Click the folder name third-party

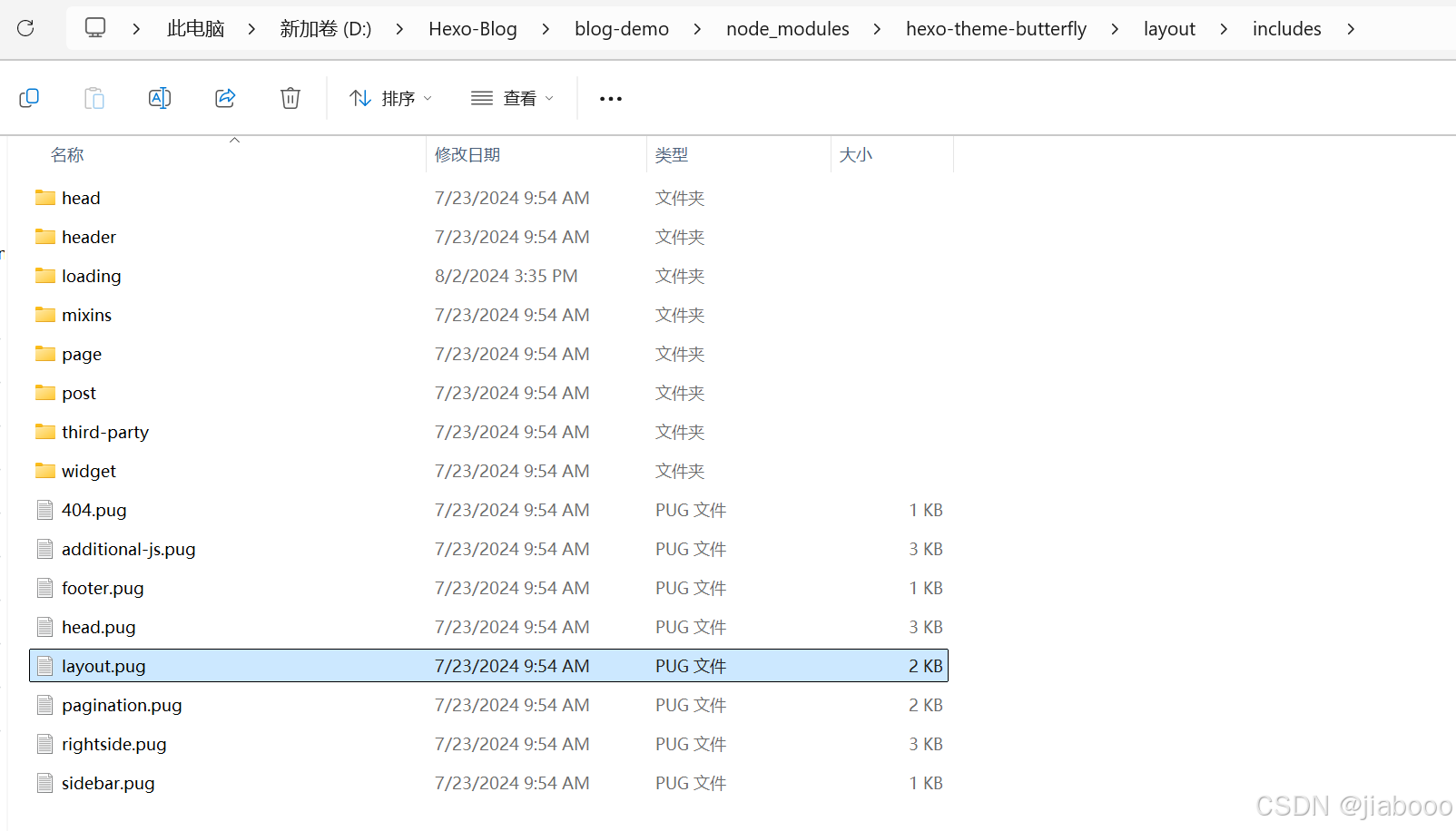(x=105, y=432)
